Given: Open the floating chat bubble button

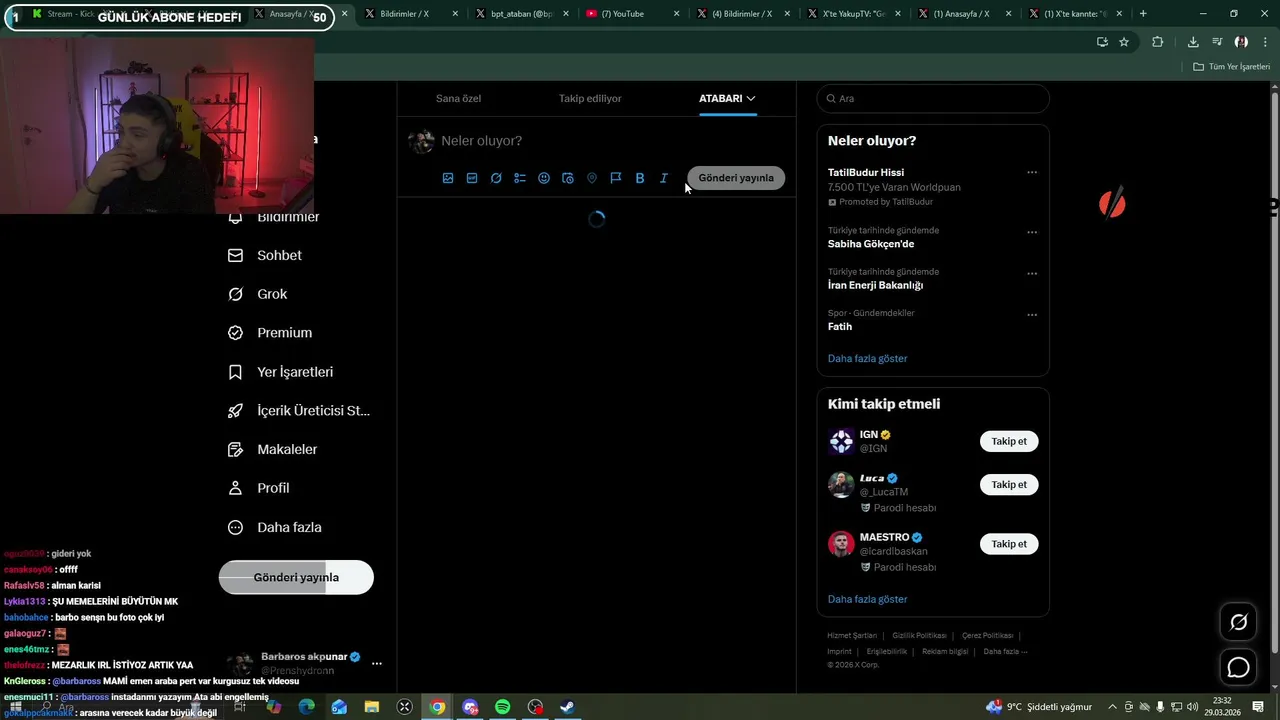Looking at the screenshot, I should pos(1238,667).
